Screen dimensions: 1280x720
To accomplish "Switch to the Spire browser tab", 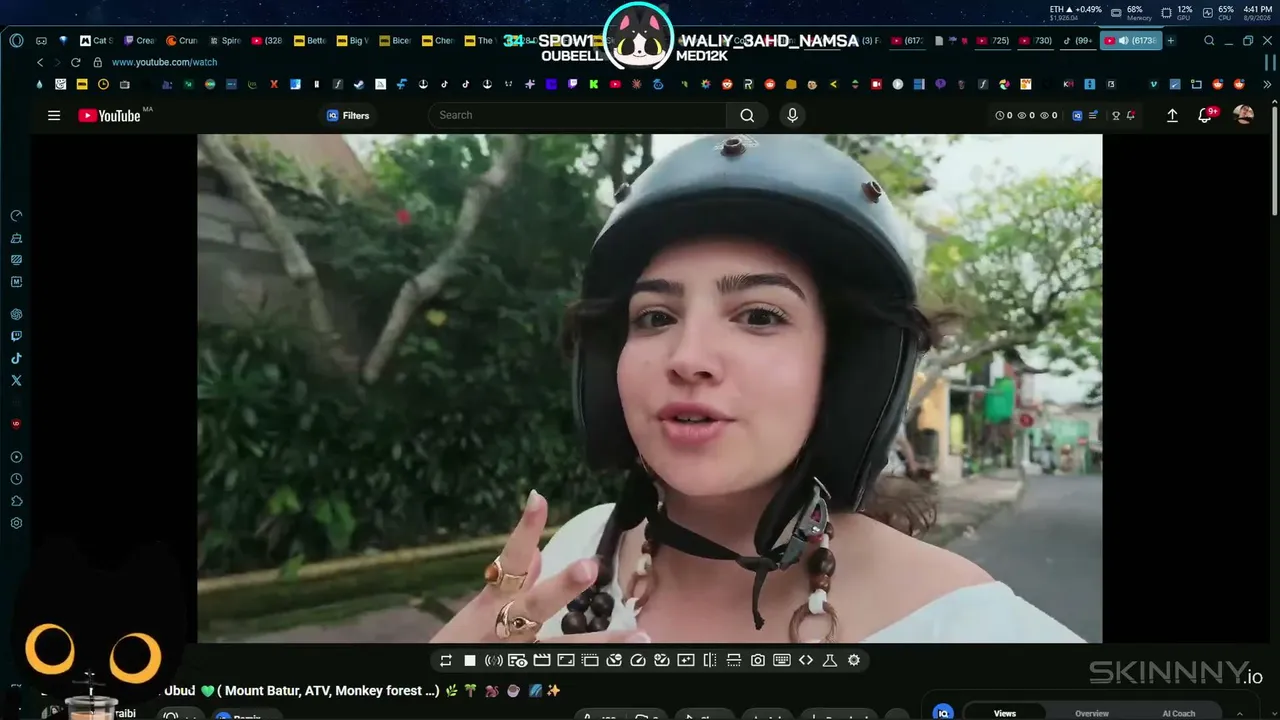I will point(225,41).
